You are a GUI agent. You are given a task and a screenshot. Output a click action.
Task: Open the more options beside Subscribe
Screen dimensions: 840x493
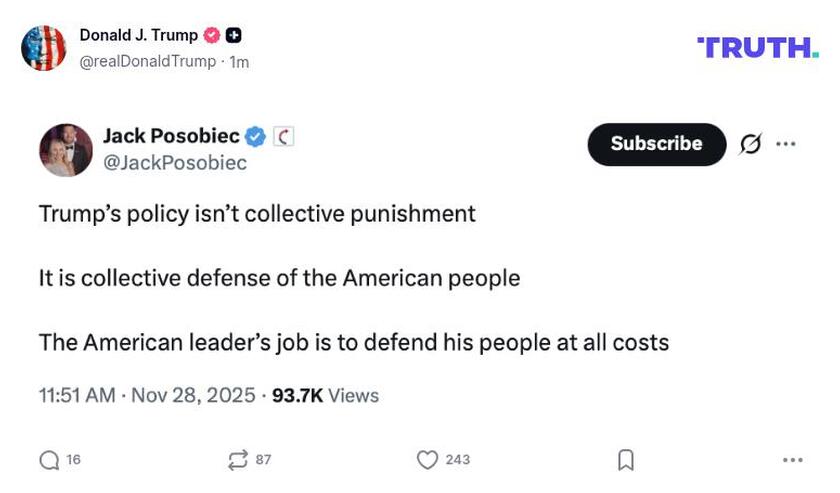pos(786,144)
